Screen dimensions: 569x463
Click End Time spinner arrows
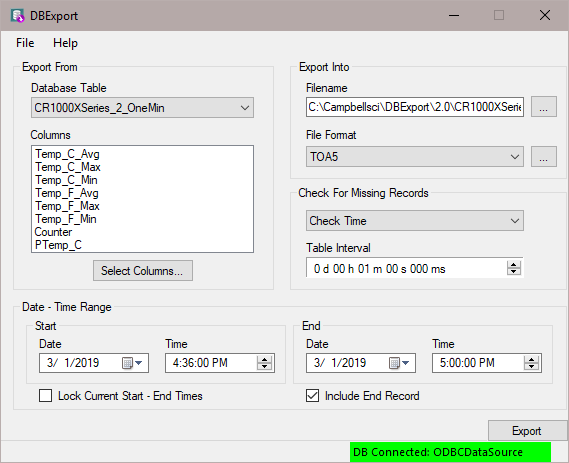[x=531, y=363]
